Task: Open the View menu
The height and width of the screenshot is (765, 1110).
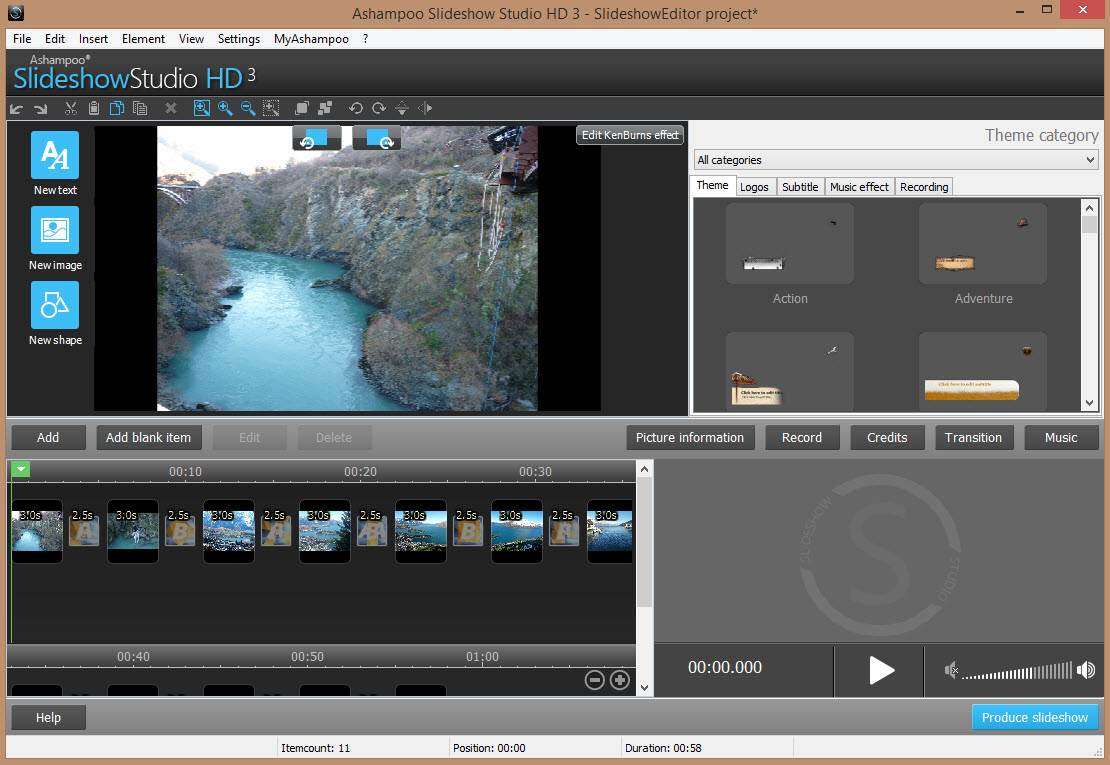Action: coord(191,39)
